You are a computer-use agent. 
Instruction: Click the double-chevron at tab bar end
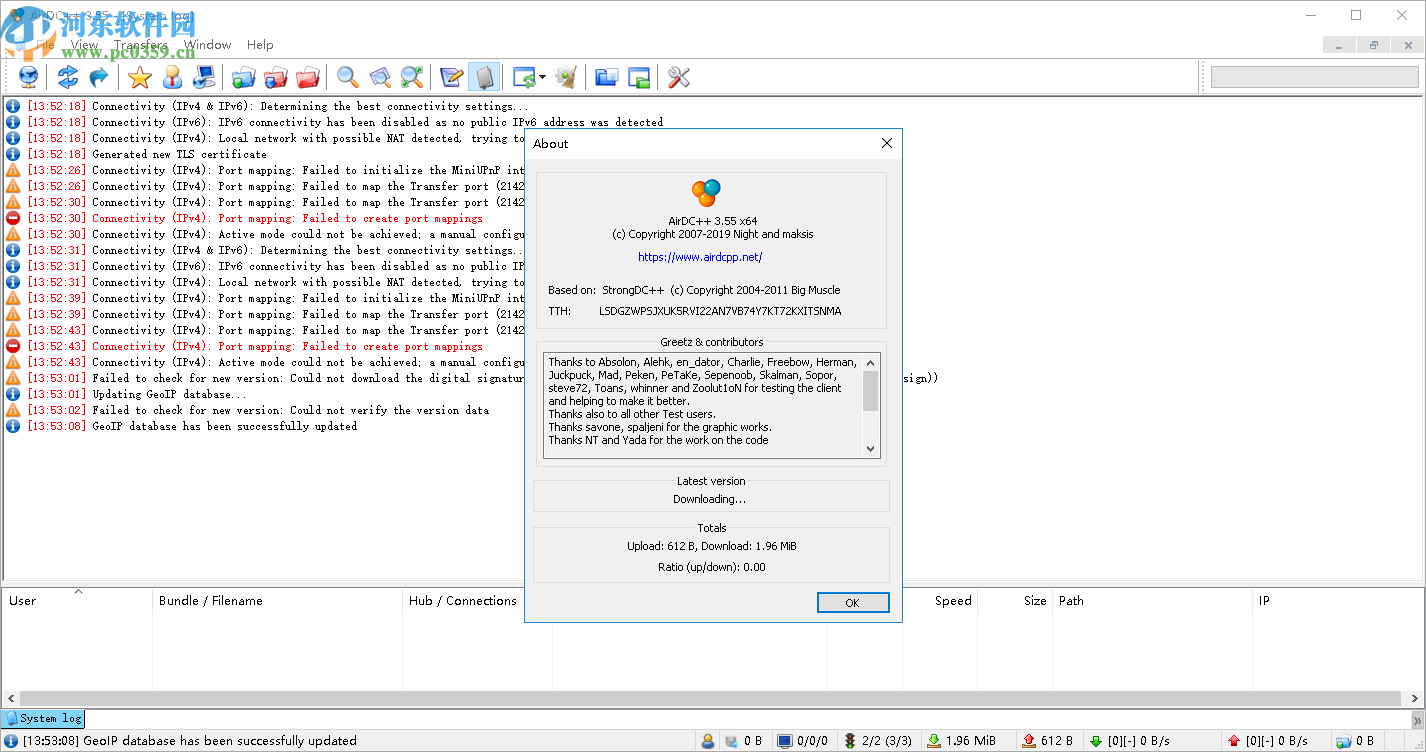[x=1417, y=719]
